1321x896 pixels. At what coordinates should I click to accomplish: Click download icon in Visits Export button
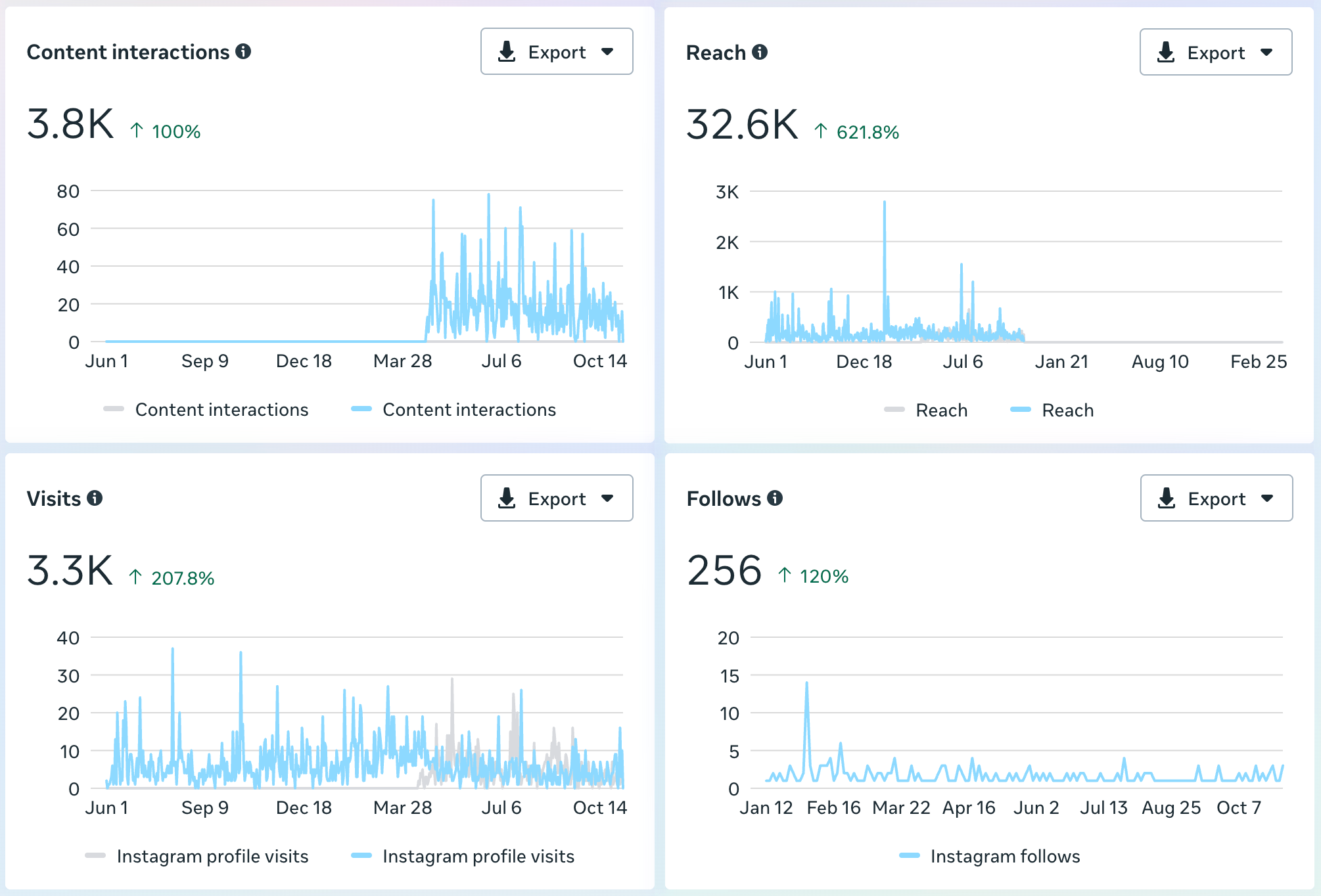507,498
